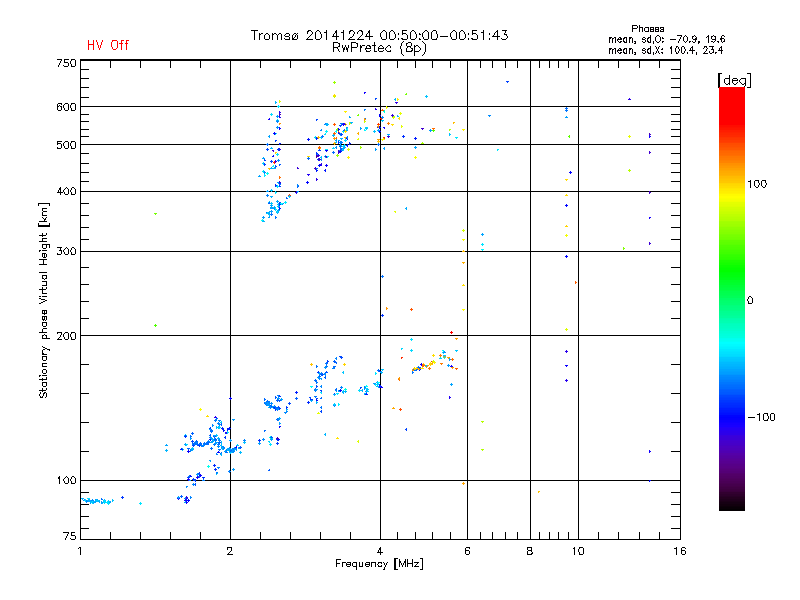The width and height of the screenshot is (800, 600).
Task: Click the colorbar tick label '-100'
Action: point(761,417)
